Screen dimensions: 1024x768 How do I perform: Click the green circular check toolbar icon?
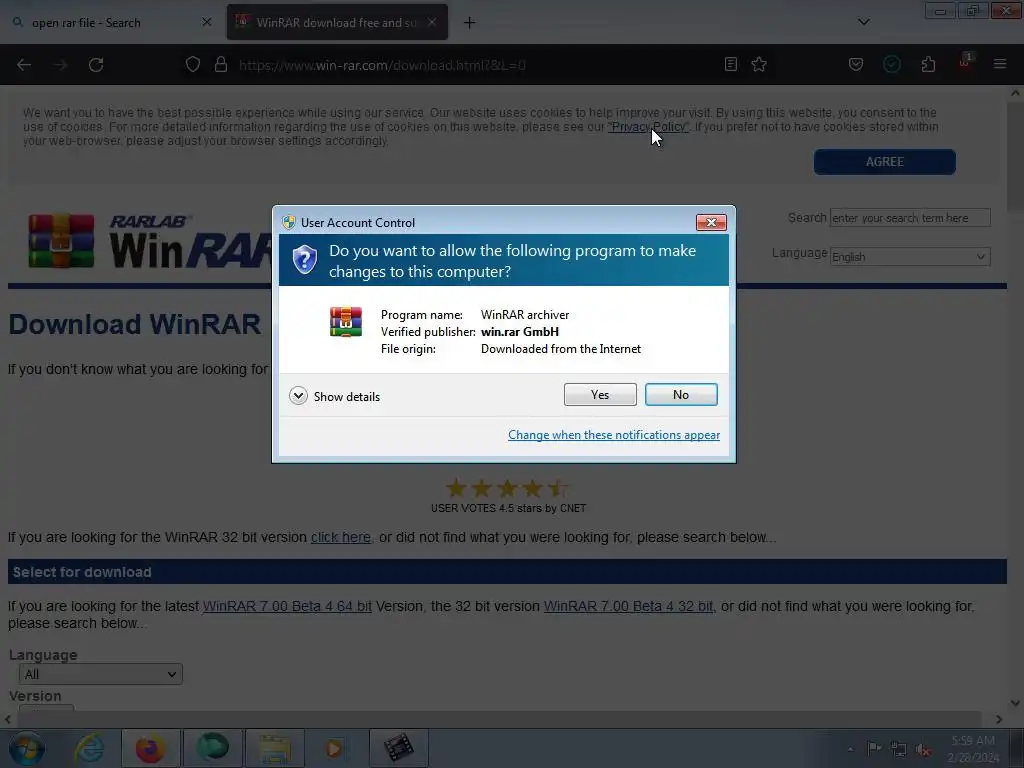pos(891,64)
